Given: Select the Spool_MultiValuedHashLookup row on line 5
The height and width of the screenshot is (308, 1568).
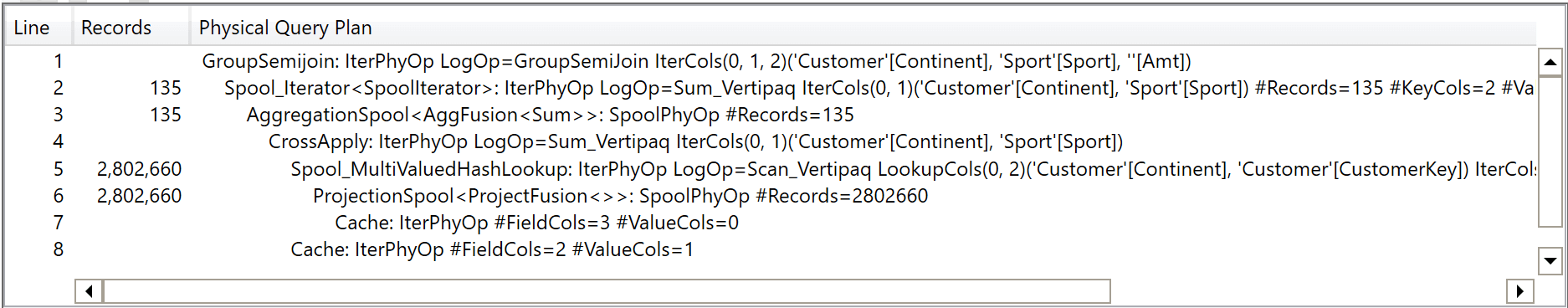Looking at the screenshot, I should pos(770,169).
